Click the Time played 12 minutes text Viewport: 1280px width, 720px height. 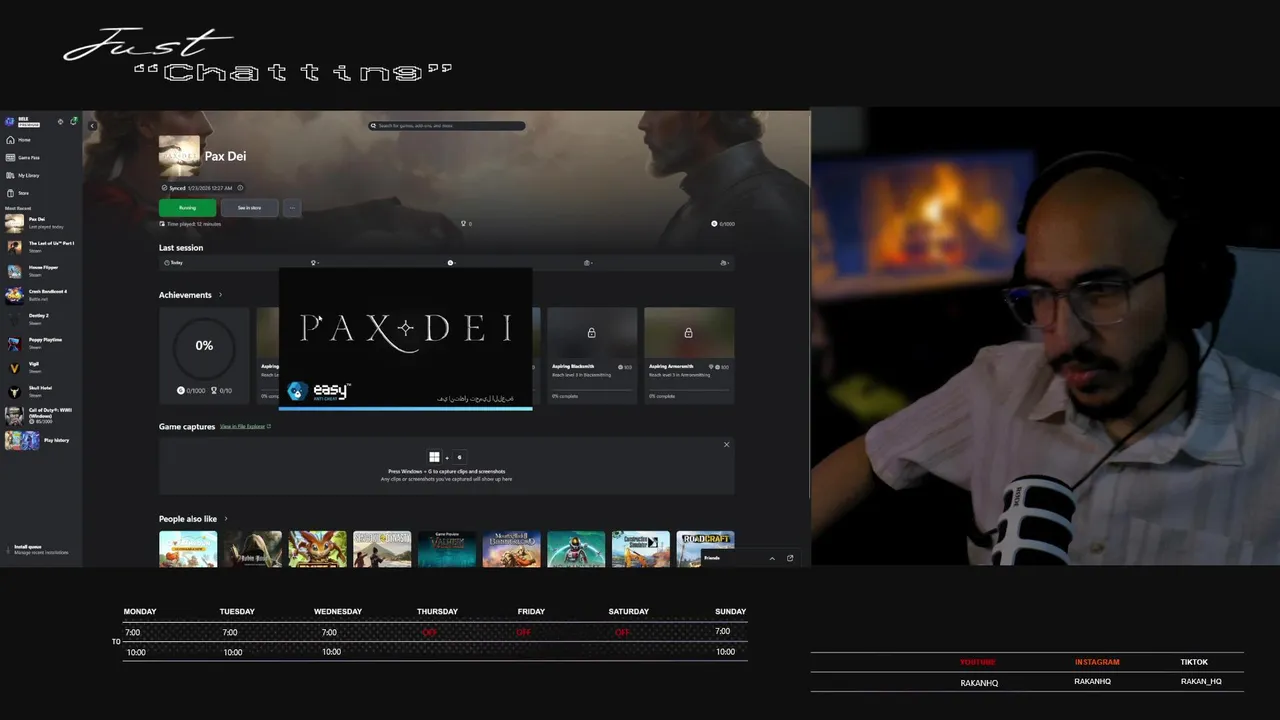tap(193, 224)
